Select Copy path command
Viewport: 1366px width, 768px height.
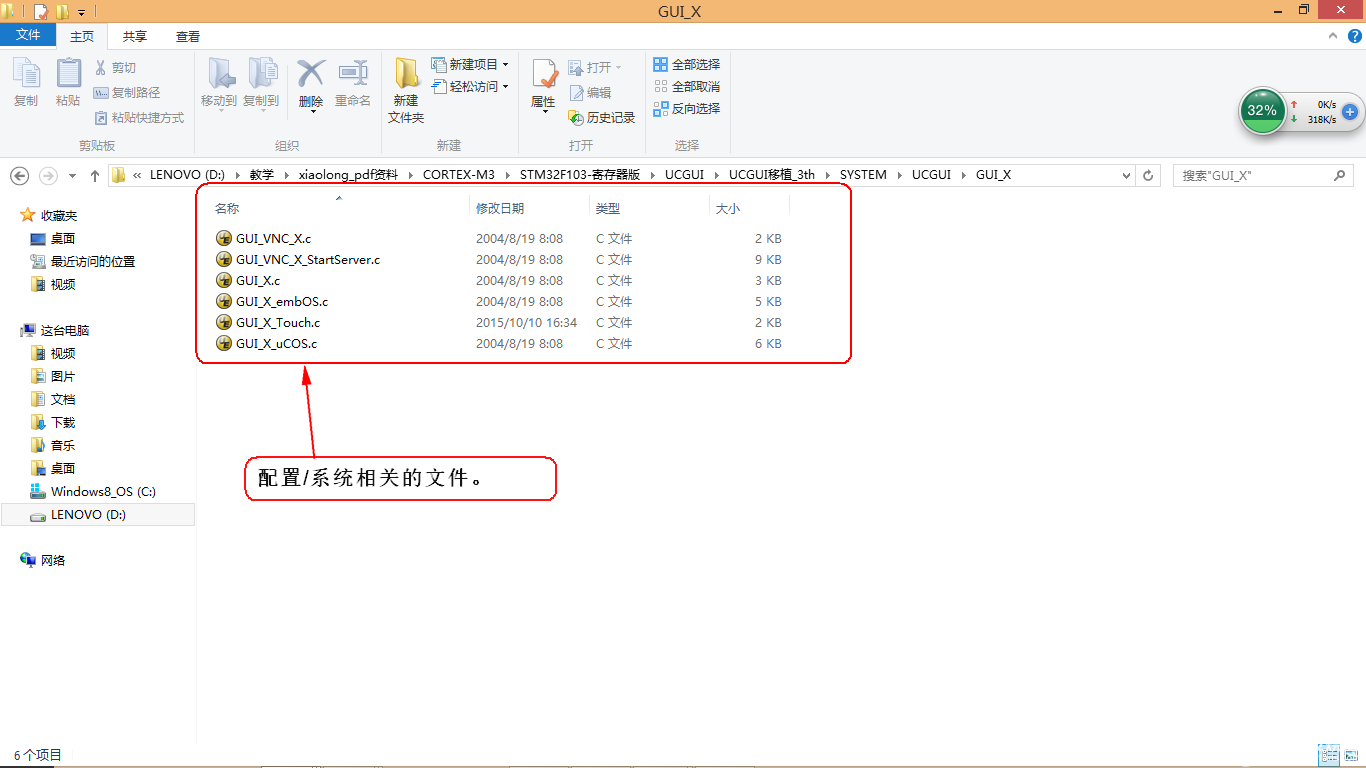(127, 92)
